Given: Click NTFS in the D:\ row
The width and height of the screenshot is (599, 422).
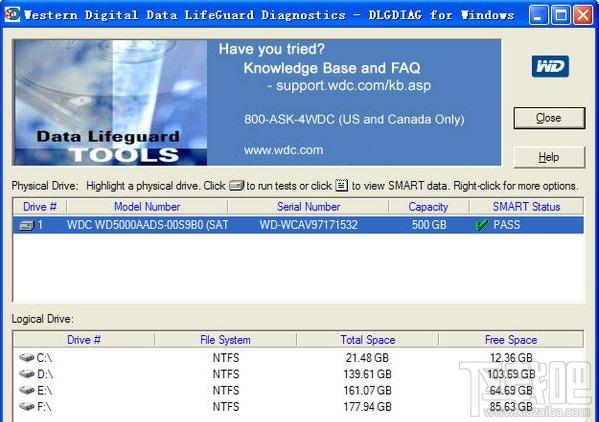Looking at the screenshot, I should (226, 374).
